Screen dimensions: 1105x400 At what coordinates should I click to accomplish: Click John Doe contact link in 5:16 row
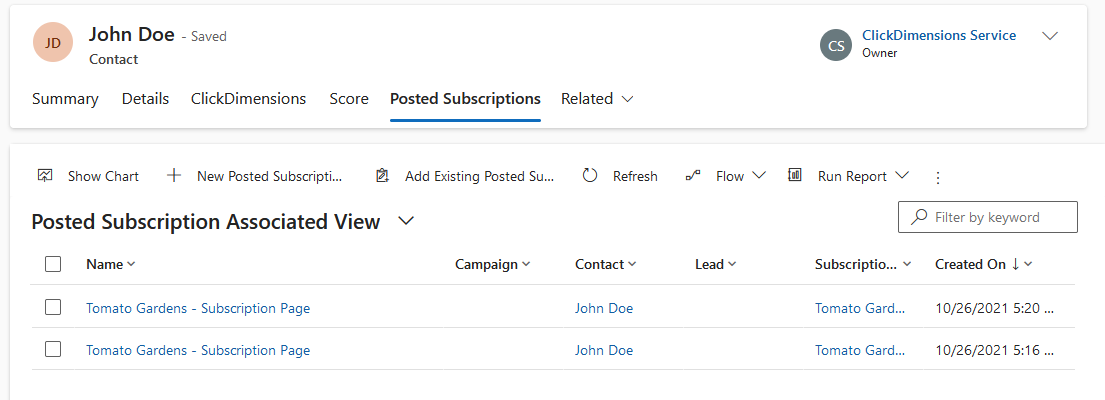pos(604,350)
